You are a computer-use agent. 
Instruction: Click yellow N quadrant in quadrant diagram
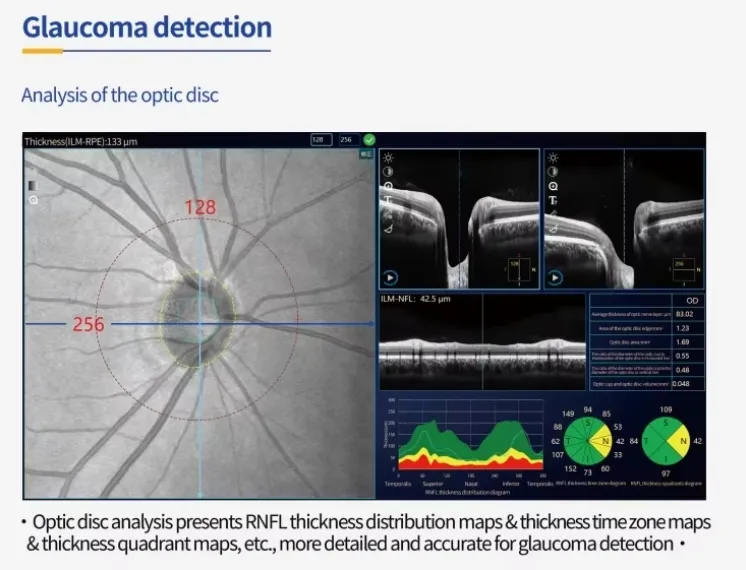(x=681, y=441)
